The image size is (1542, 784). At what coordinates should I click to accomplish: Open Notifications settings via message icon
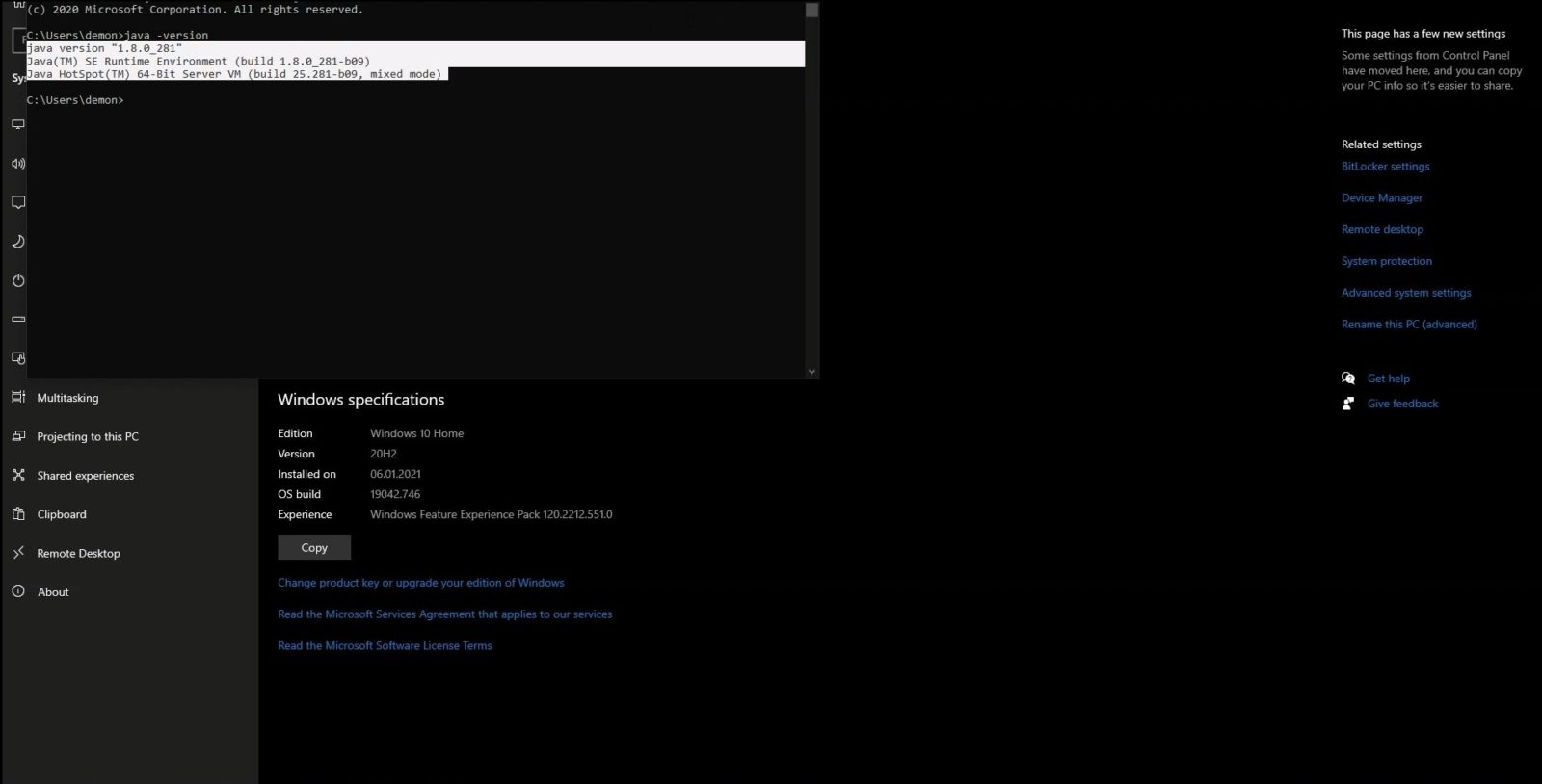point(17,202)
